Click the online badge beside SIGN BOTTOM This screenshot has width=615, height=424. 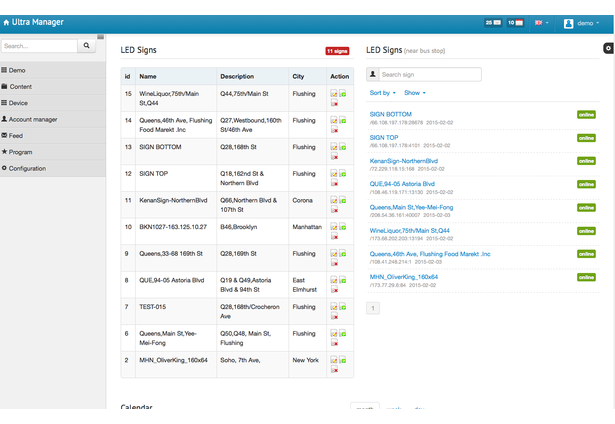586,115
